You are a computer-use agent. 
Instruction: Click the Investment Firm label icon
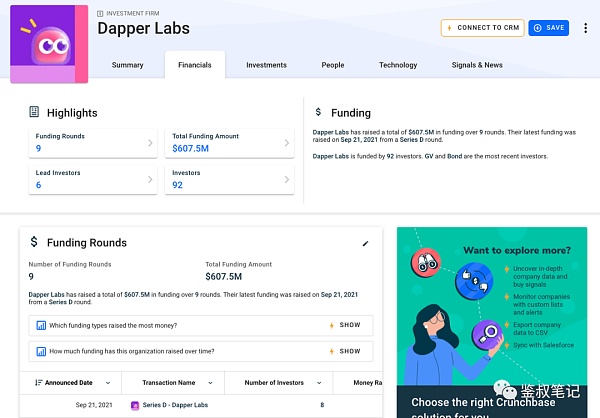(100, 14)
